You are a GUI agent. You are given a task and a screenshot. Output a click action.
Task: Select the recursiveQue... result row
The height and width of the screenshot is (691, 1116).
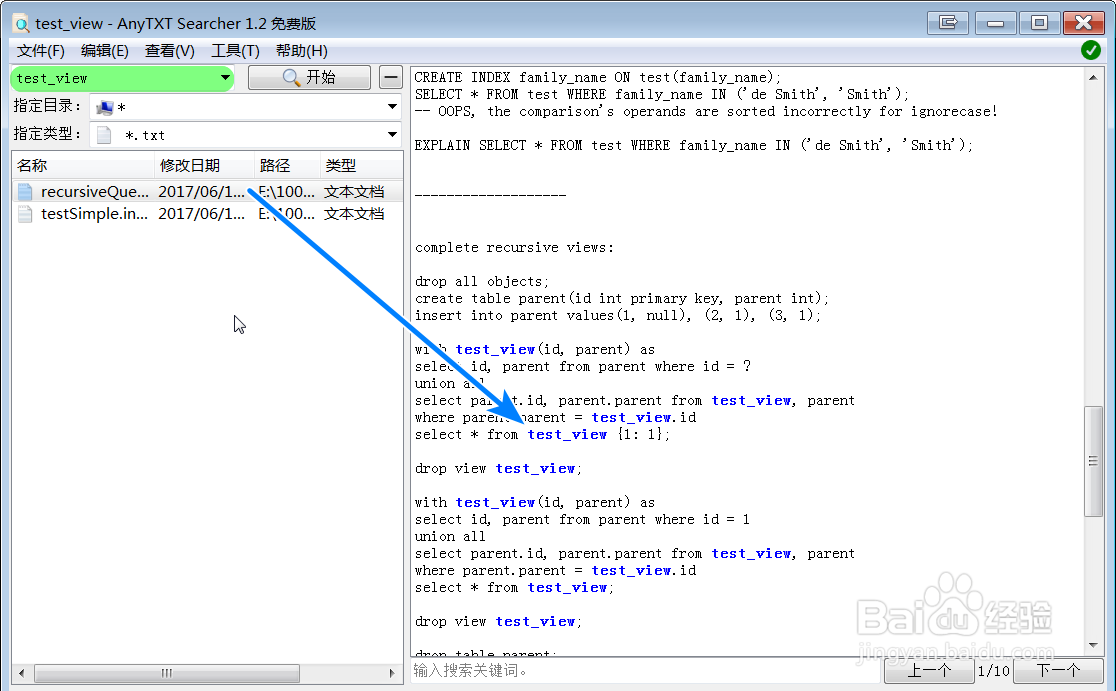click(x=207, y=192)
